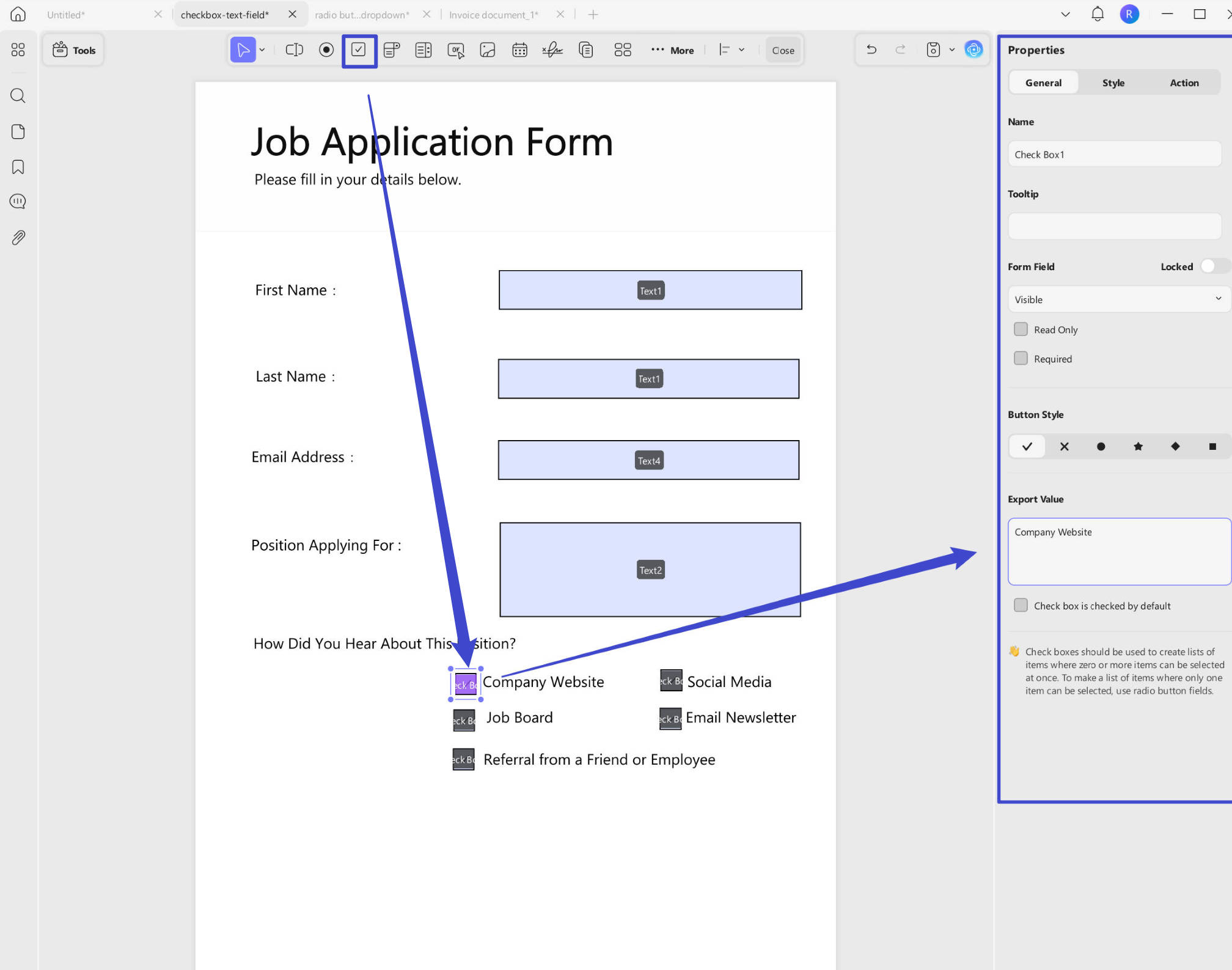Select the radio button field tool
Screen dimensions: 1232x970
(326, 50)
